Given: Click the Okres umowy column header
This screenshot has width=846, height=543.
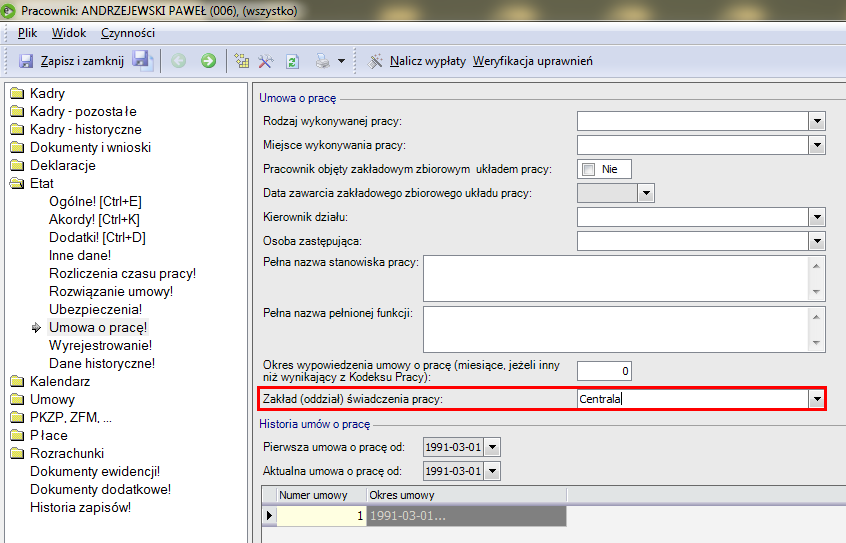Looking at the screenshot, I should (467, 495).
